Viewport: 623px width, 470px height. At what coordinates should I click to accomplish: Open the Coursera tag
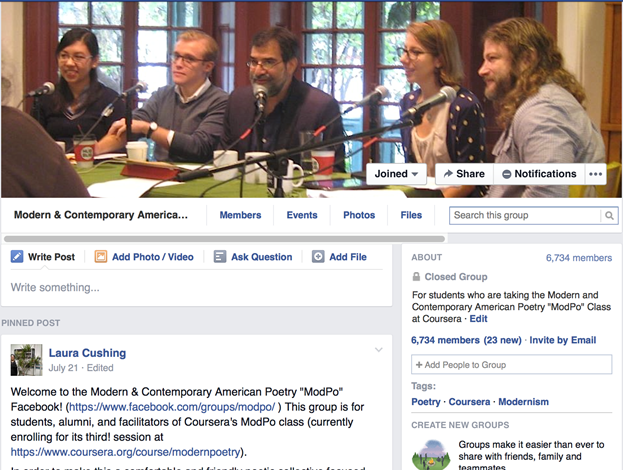click(x=469, y=402)
